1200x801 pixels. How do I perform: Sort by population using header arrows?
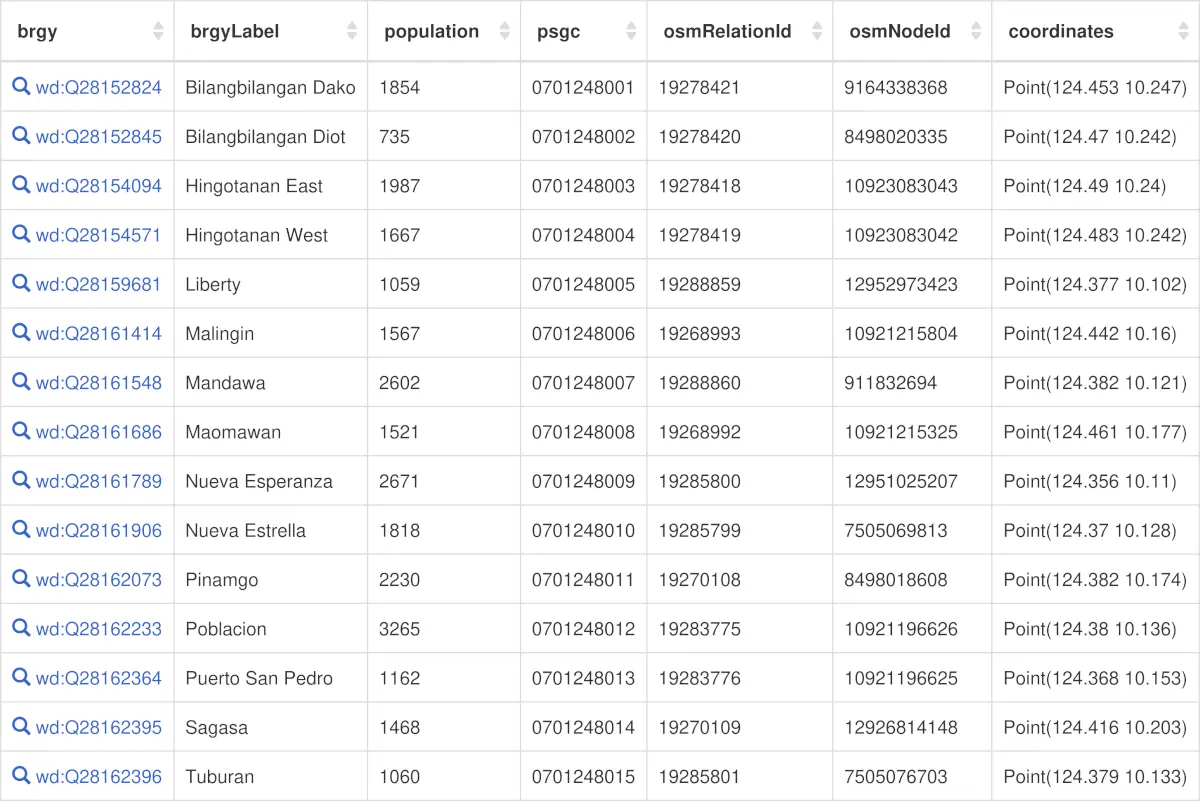click(505, 31)
